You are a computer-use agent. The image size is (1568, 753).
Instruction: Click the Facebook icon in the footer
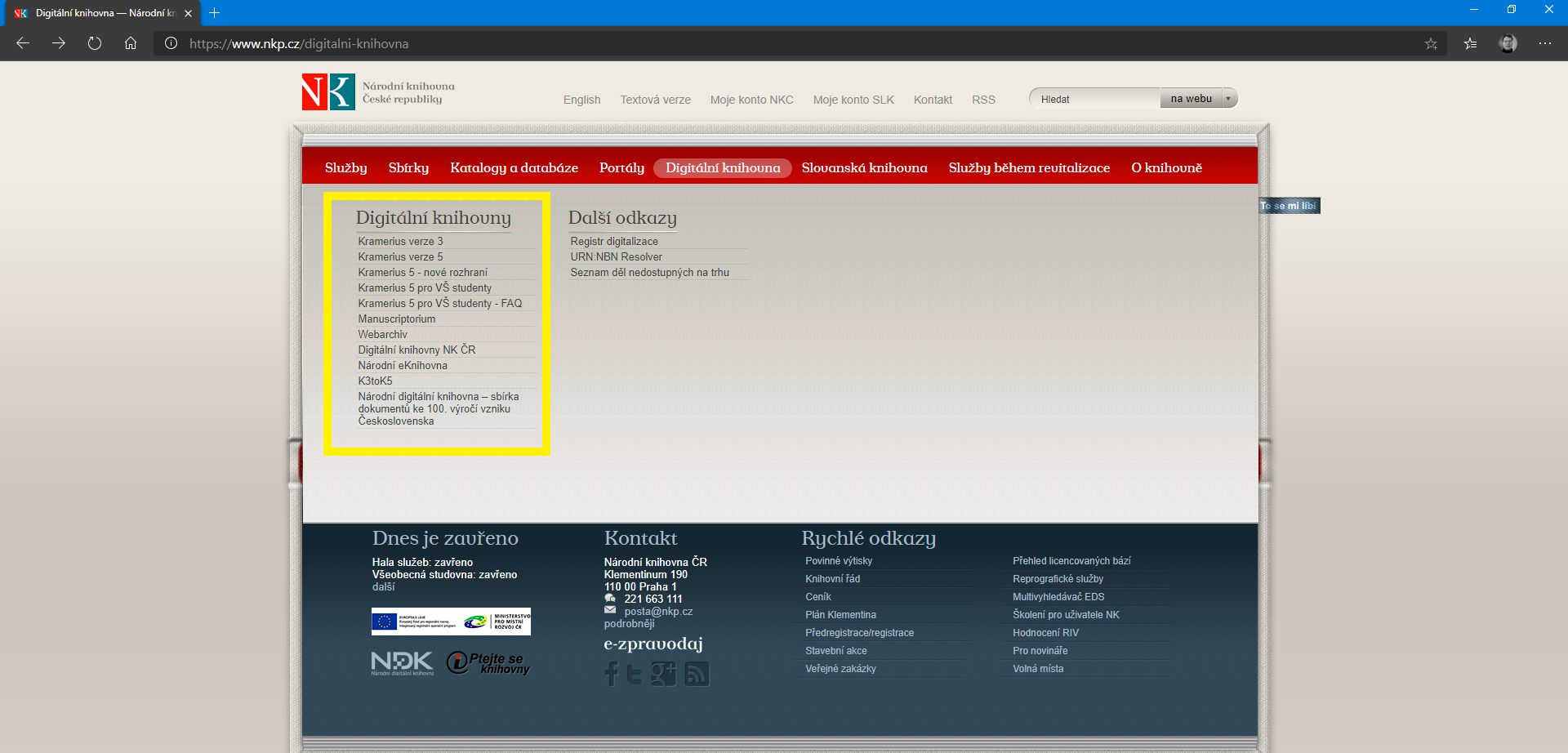pyautogui.click(x=611, y=674)
